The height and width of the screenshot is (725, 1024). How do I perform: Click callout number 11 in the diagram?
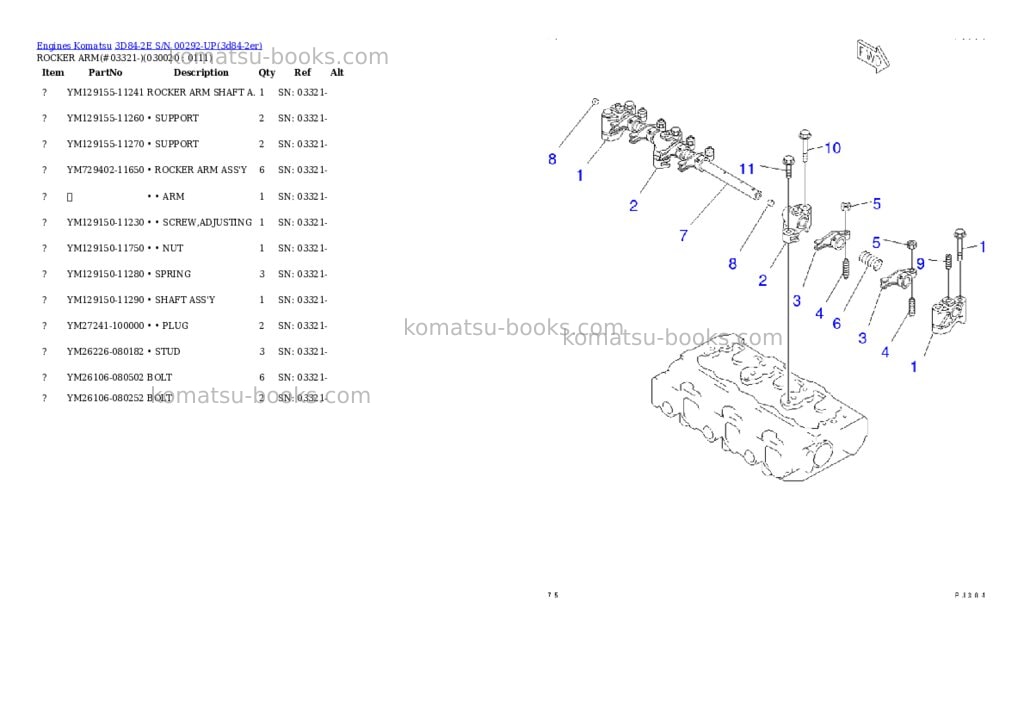(746, 169)
